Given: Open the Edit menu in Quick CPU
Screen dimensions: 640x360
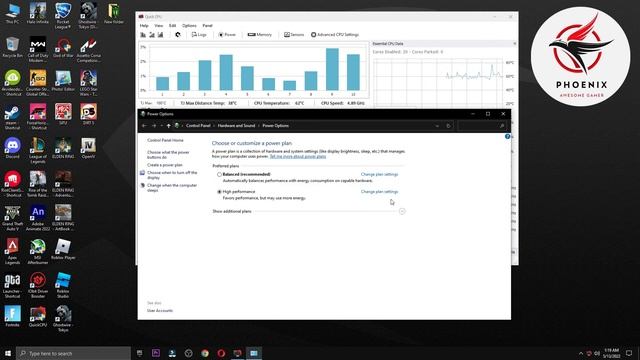Looking at the screenshot, I should tap(173, 25).
